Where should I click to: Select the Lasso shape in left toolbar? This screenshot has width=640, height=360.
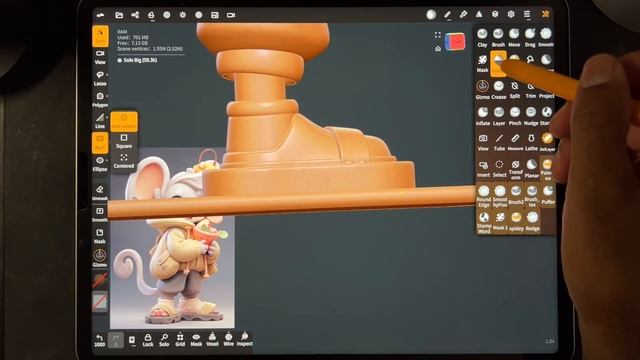click(x=100, y=78)
